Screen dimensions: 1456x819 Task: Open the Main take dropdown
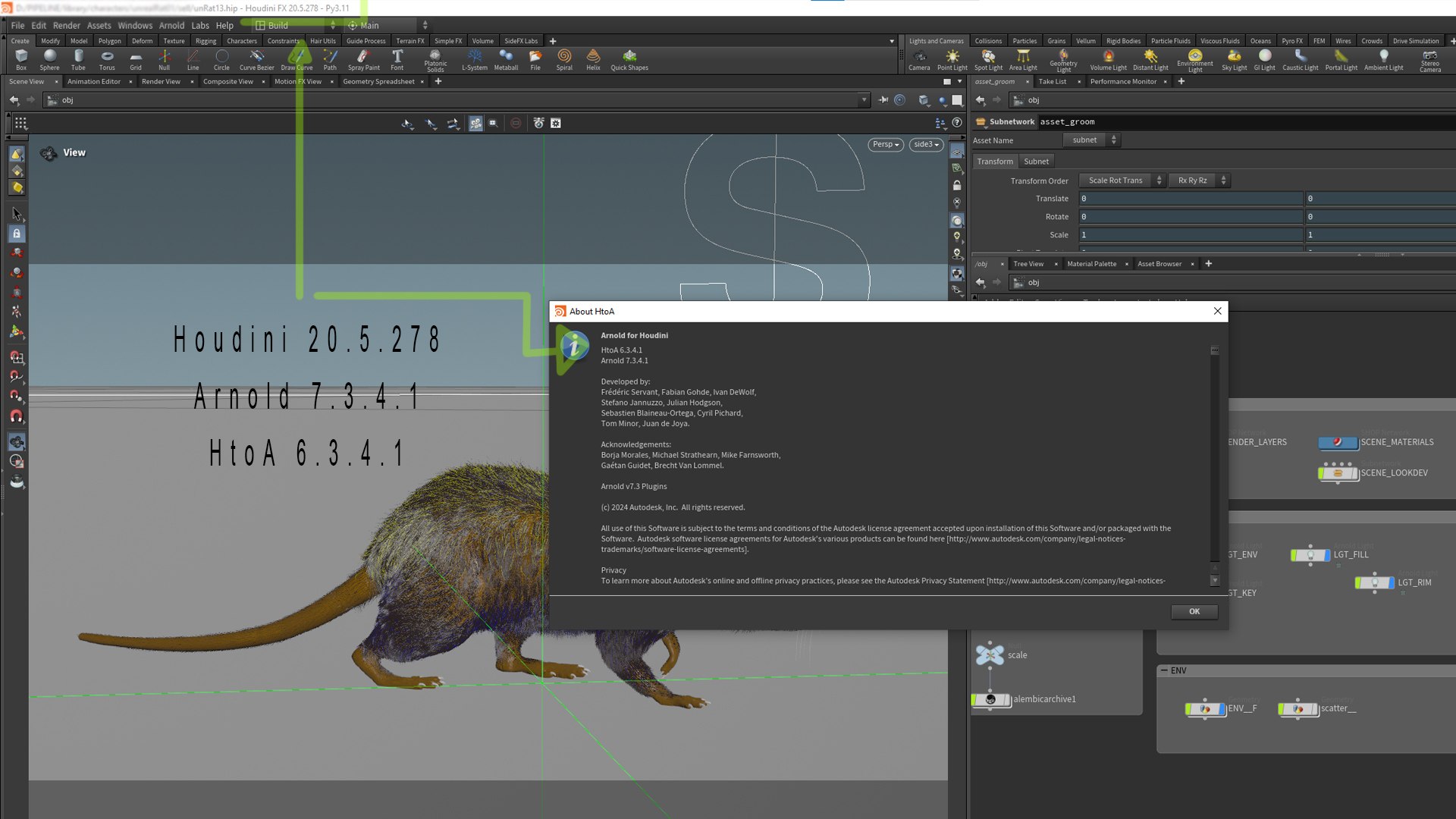coord(388,25)
